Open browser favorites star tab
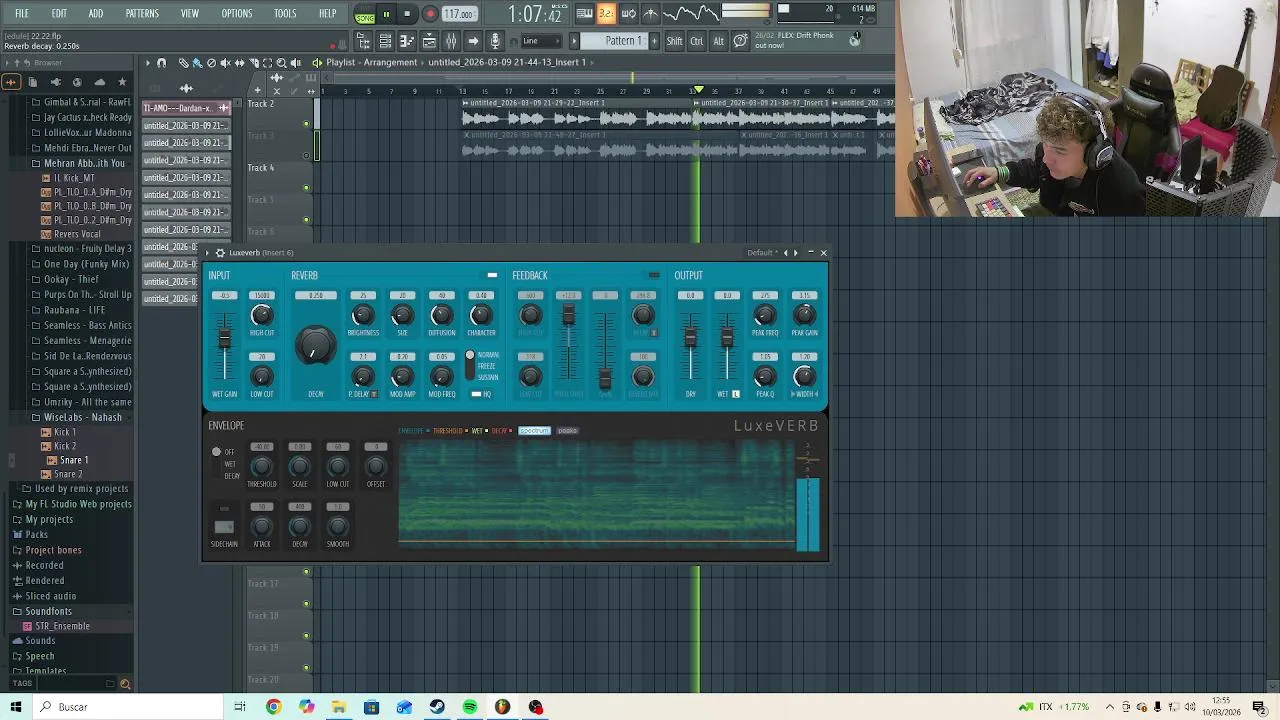 tap(122, 82)
